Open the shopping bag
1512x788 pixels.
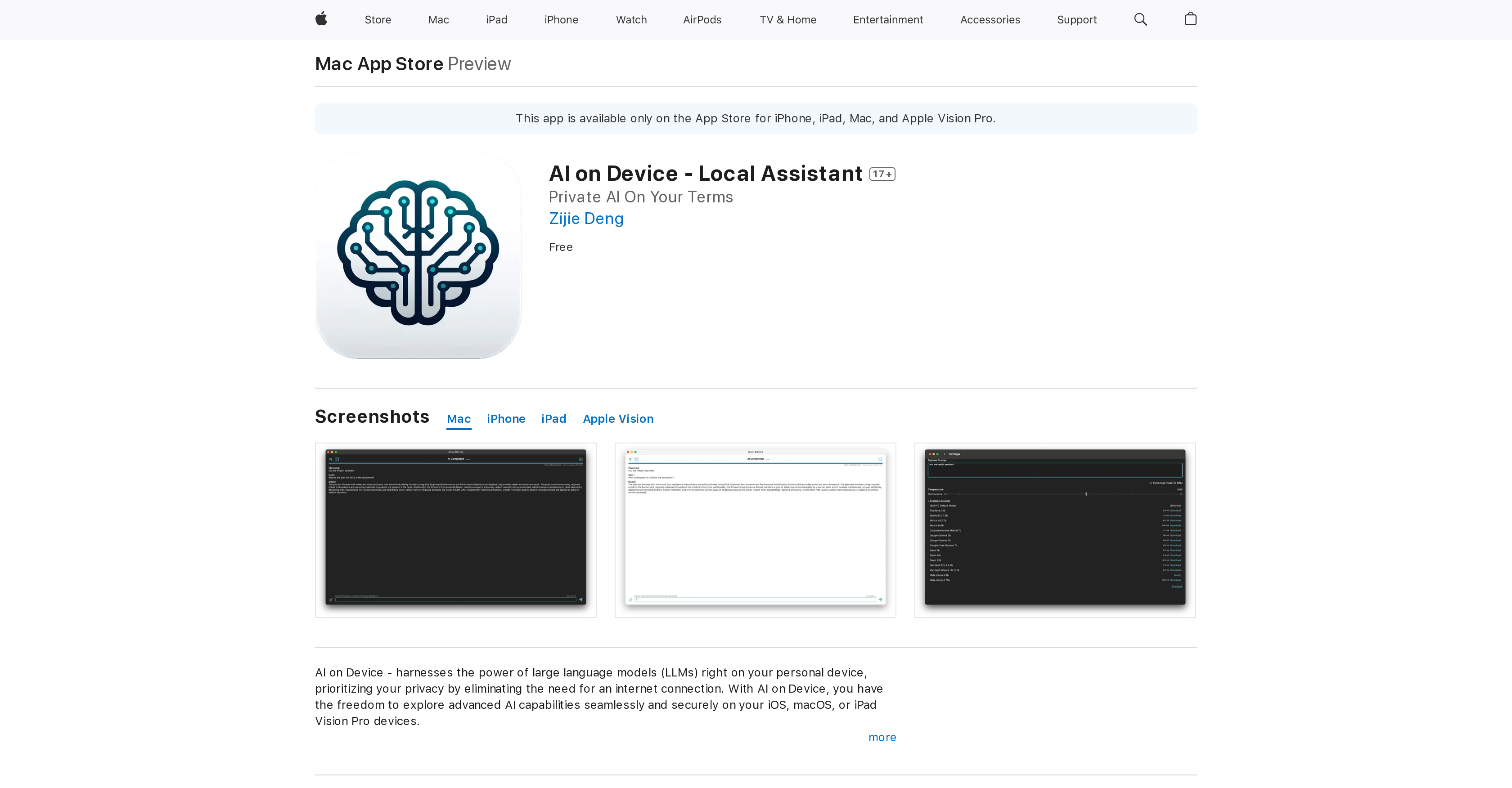coord(1190,19)
